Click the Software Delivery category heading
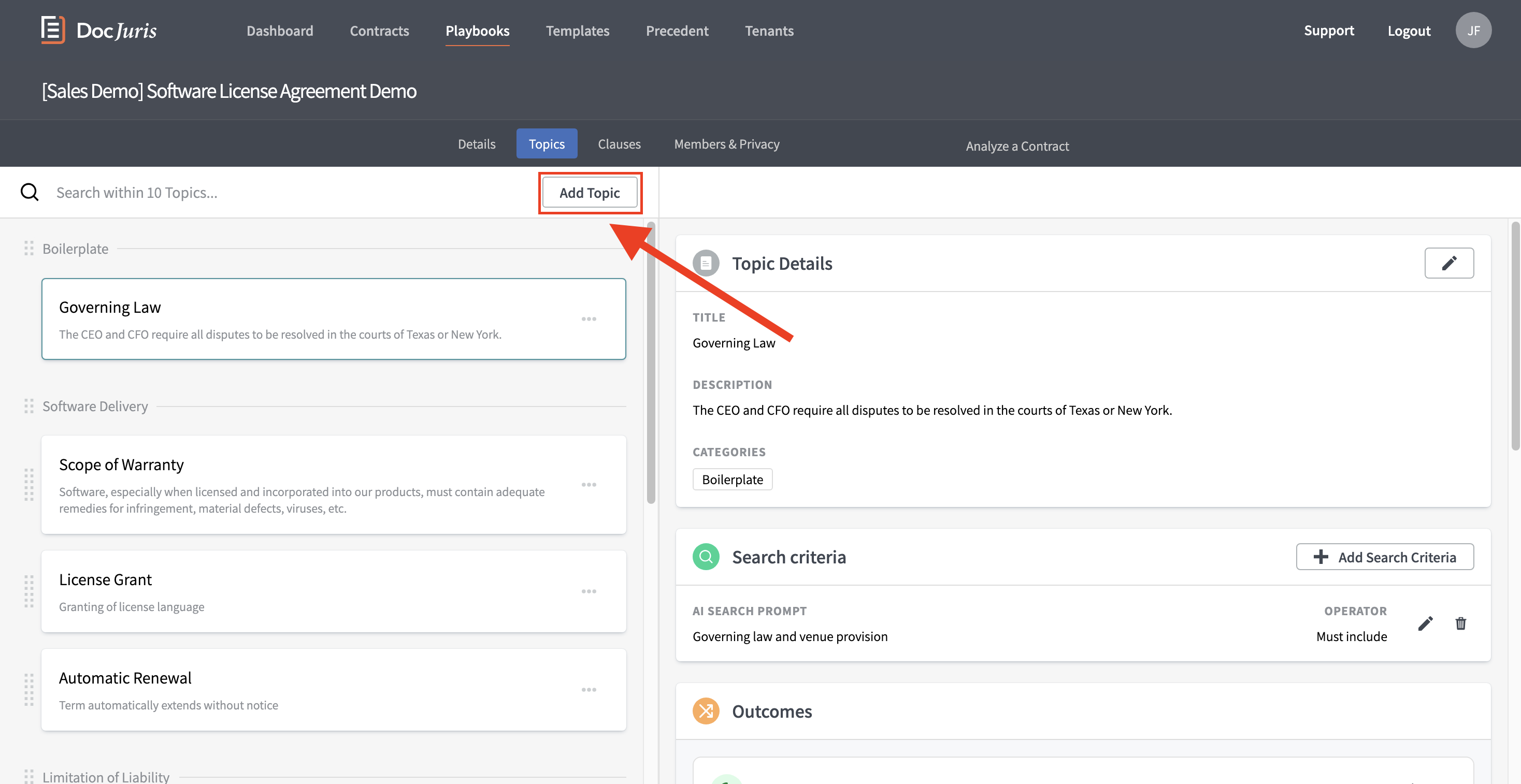The height and width of the screenshot is (784, 1521). pyautogui.click(x=95, y=406)
